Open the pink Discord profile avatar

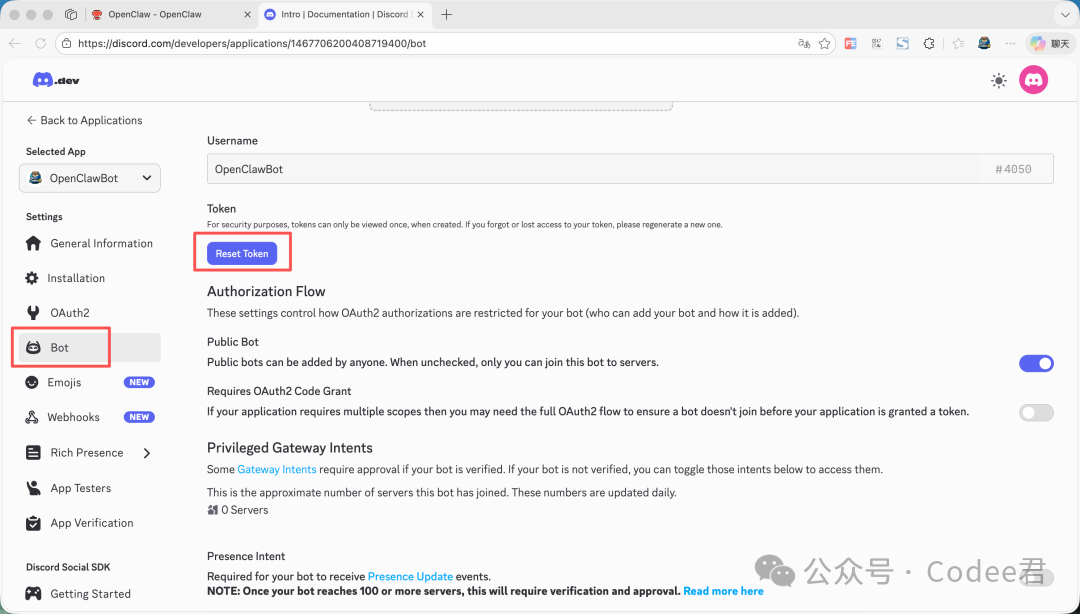coord(1033,80)
